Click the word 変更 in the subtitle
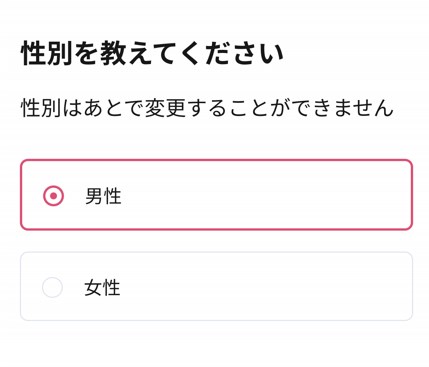The image size is (429, 367). 165,108
